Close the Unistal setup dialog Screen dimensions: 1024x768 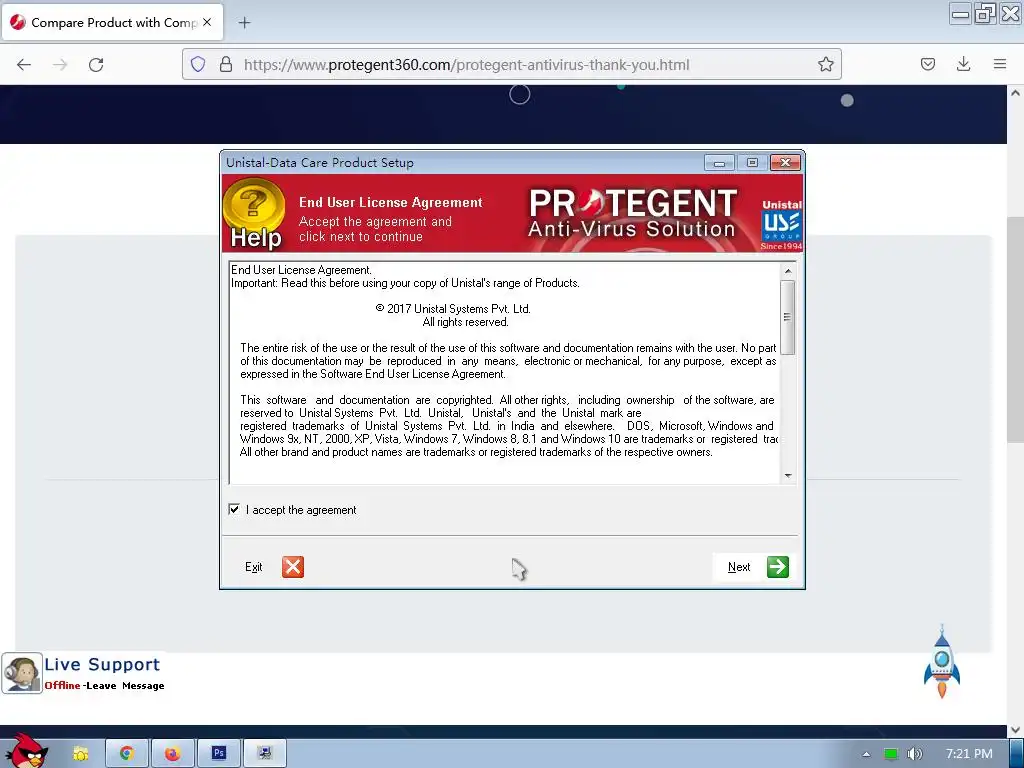(x=785, y=163)
